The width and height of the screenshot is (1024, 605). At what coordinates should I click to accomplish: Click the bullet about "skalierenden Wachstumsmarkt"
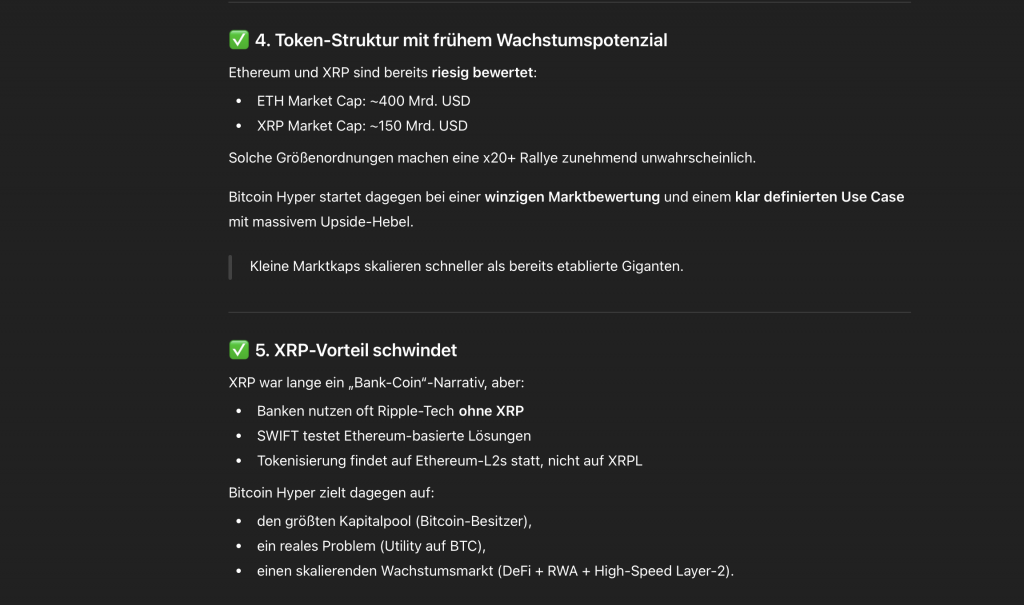(x=495, y=571)
